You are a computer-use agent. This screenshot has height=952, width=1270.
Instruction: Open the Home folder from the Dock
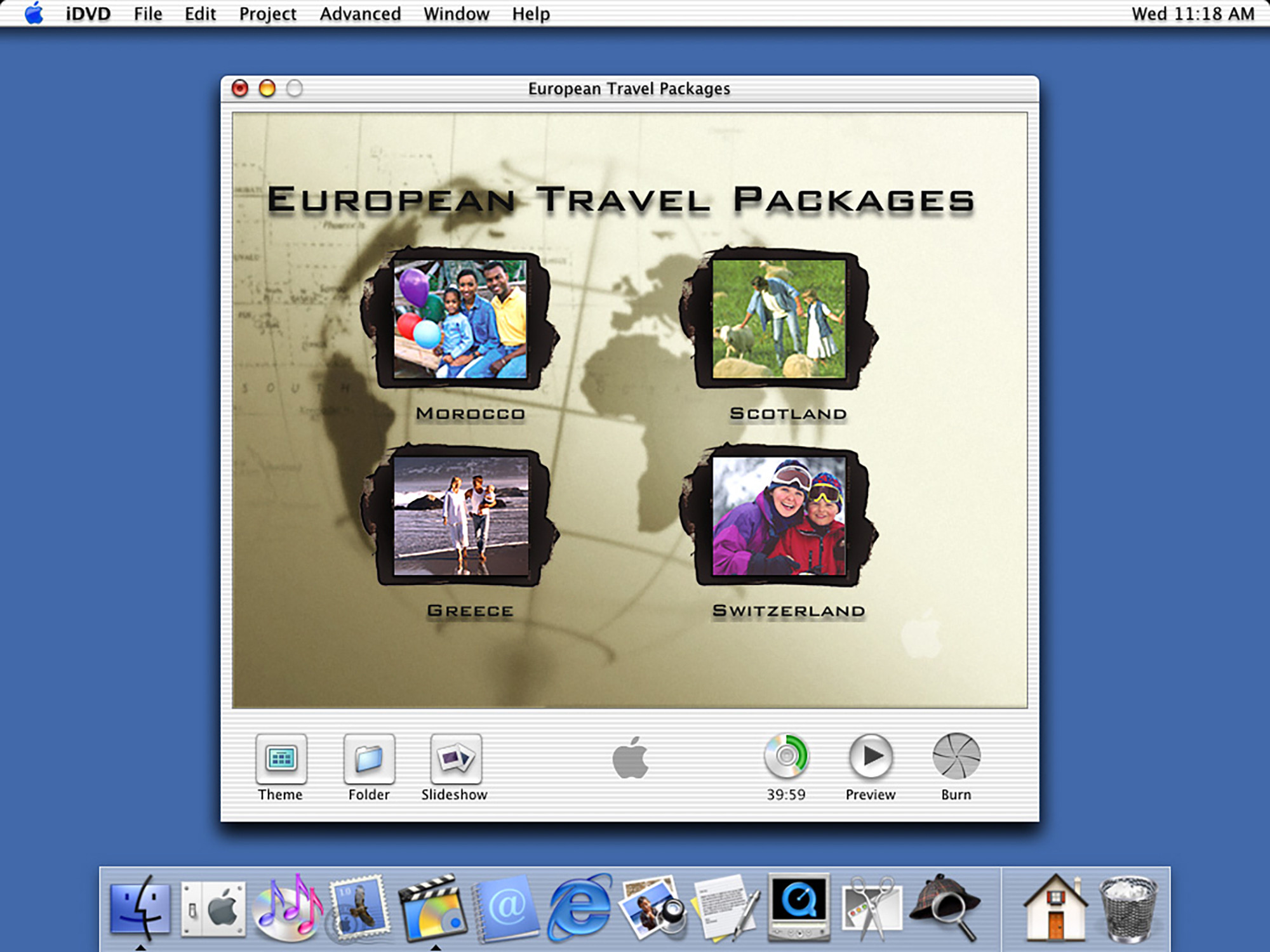[1055, 908]
